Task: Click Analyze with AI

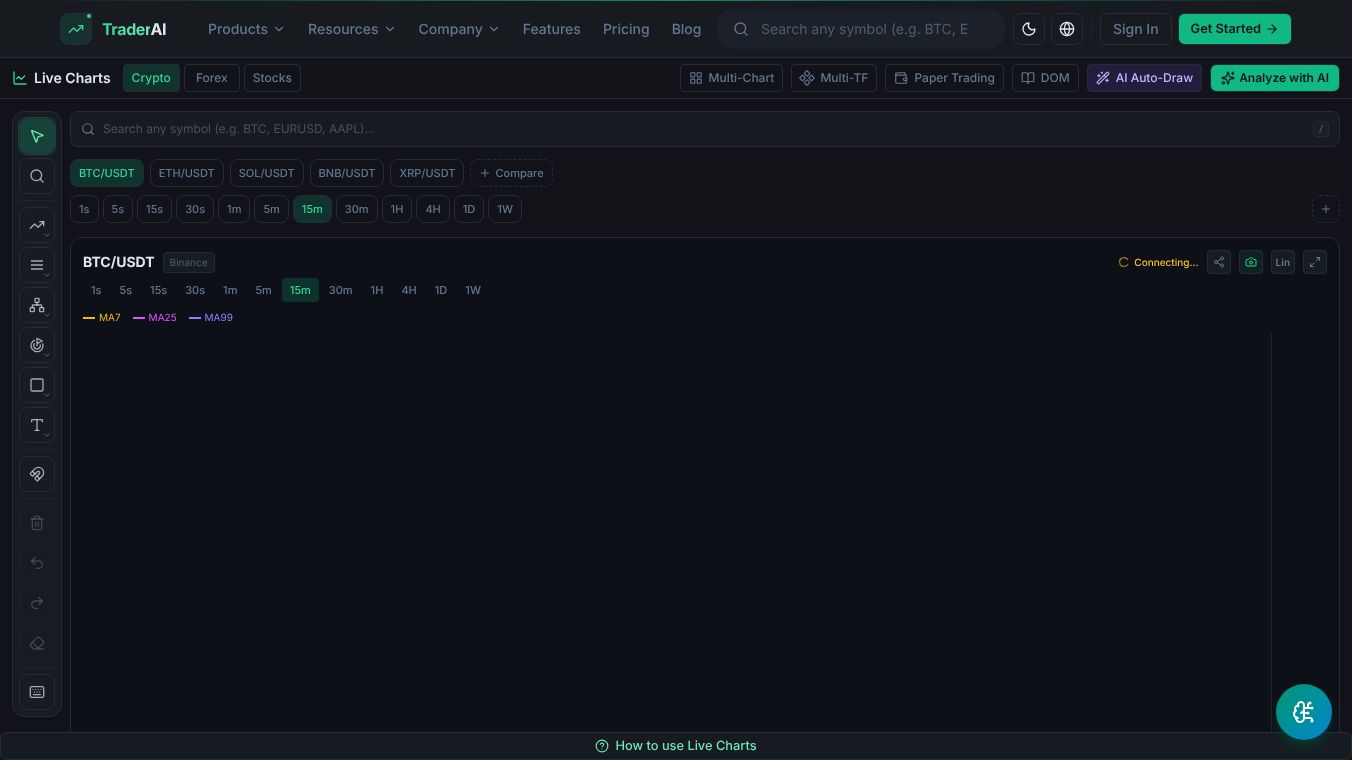Action: pyautogui.click(x=1275, y=78)
